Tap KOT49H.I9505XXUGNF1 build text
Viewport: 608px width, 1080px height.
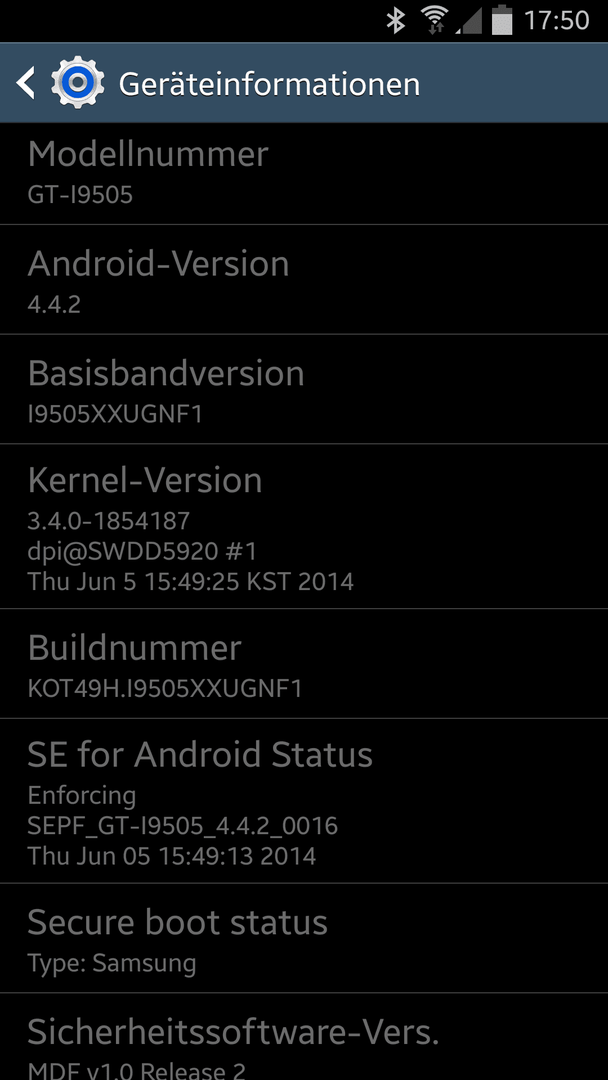click(165, 688)
